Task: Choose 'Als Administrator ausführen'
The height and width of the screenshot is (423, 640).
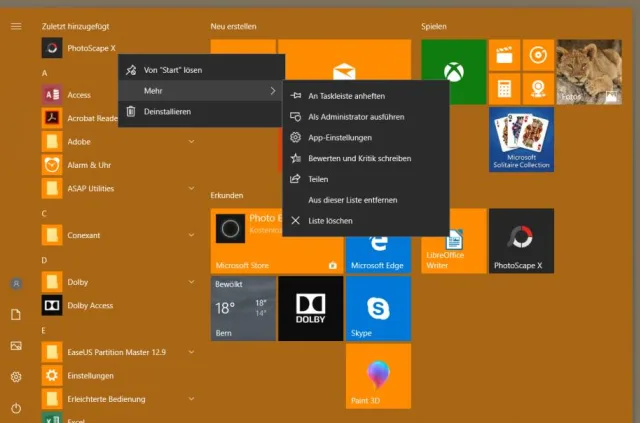Action: (356, 117)
